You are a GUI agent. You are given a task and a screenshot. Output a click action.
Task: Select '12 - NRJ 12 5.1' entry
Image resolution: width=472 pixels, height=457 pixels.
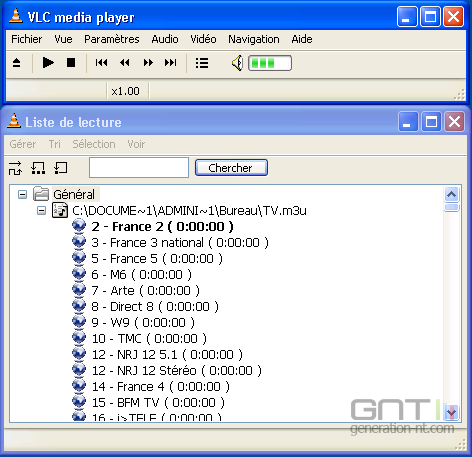[x=167, y=355]
